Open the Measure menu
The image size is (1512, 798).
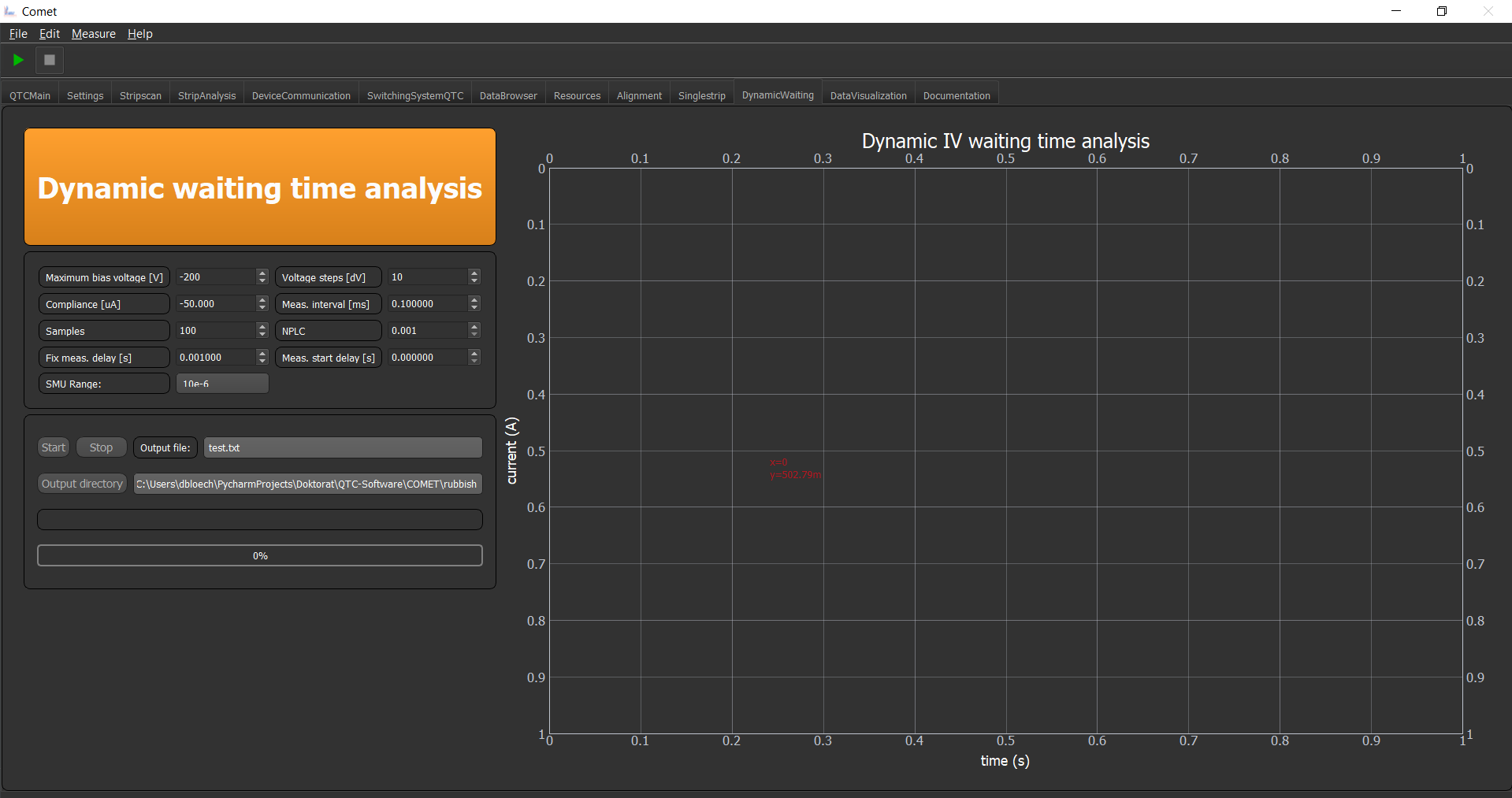(x=94, y=34)
